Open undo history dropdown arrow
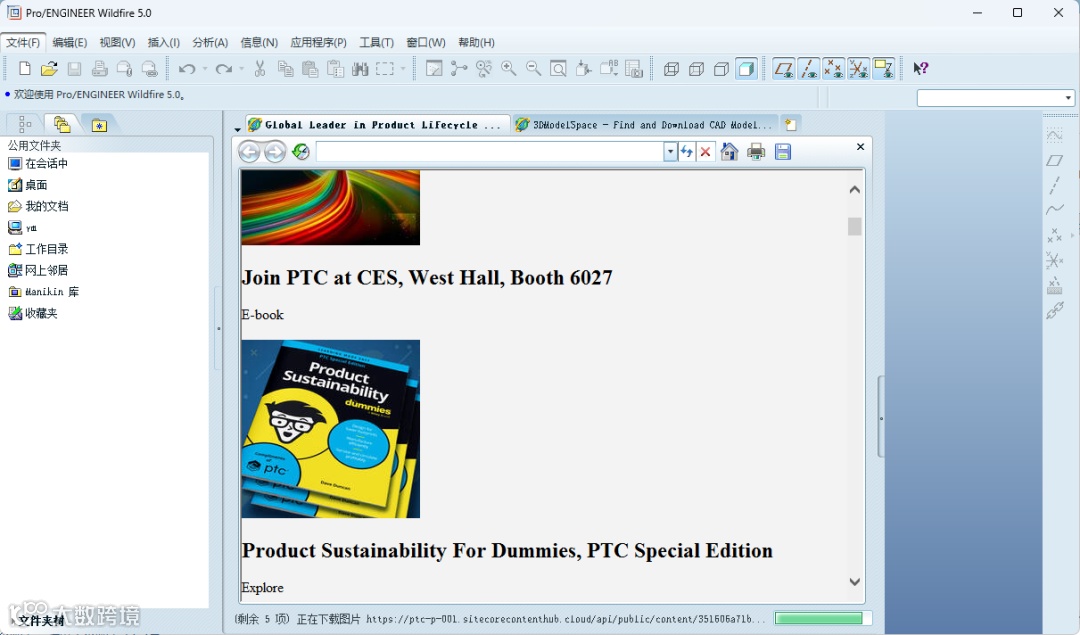1080x635 pixels. [x=205, y=68]
